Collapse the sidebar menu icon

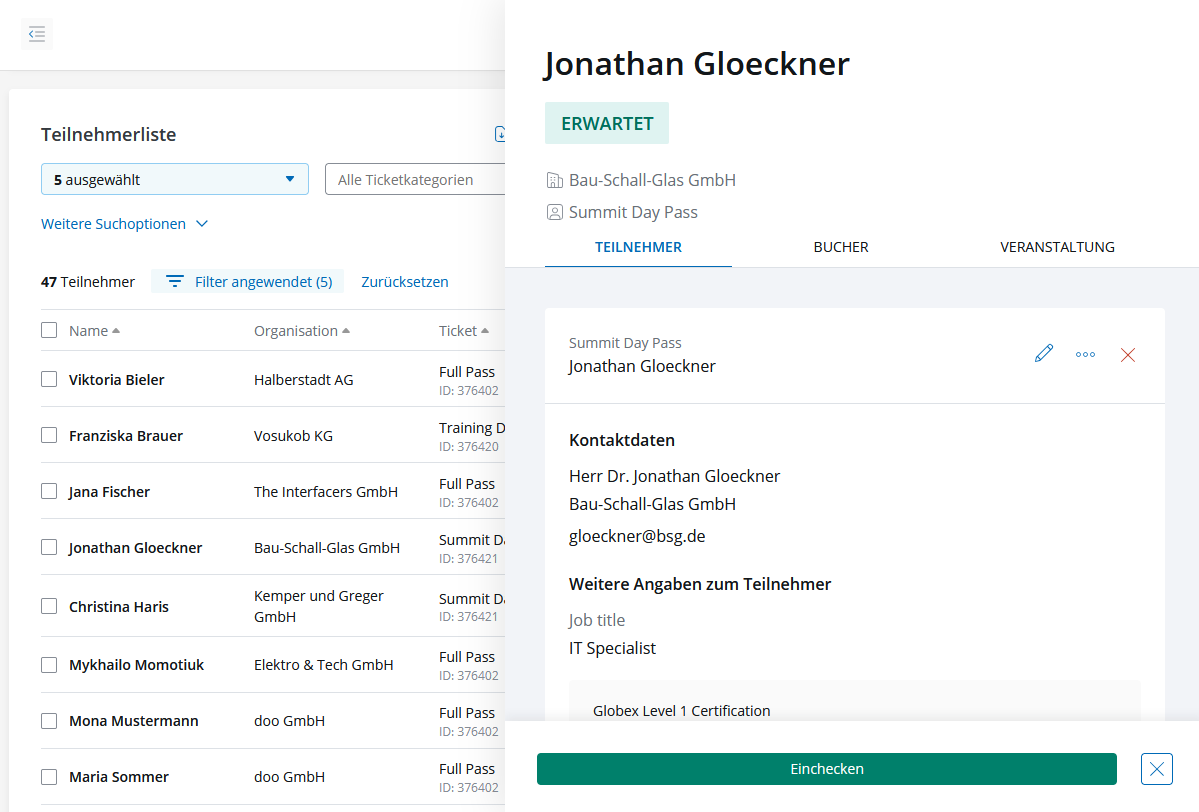coord(37,34)
